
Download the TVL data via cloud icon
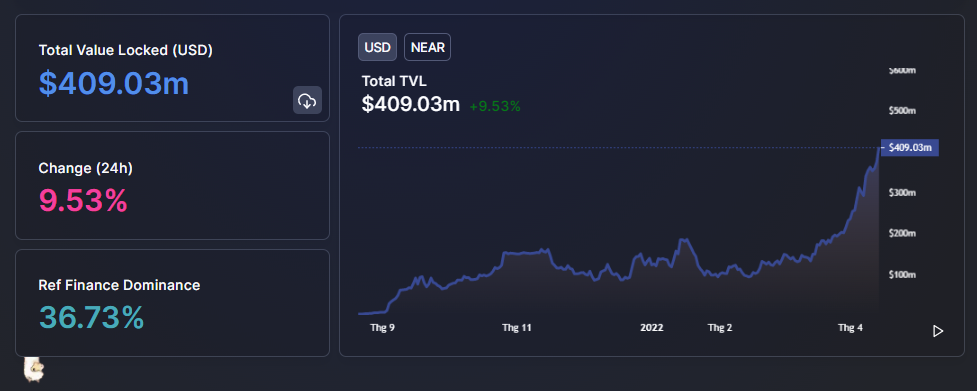point(307,100)
